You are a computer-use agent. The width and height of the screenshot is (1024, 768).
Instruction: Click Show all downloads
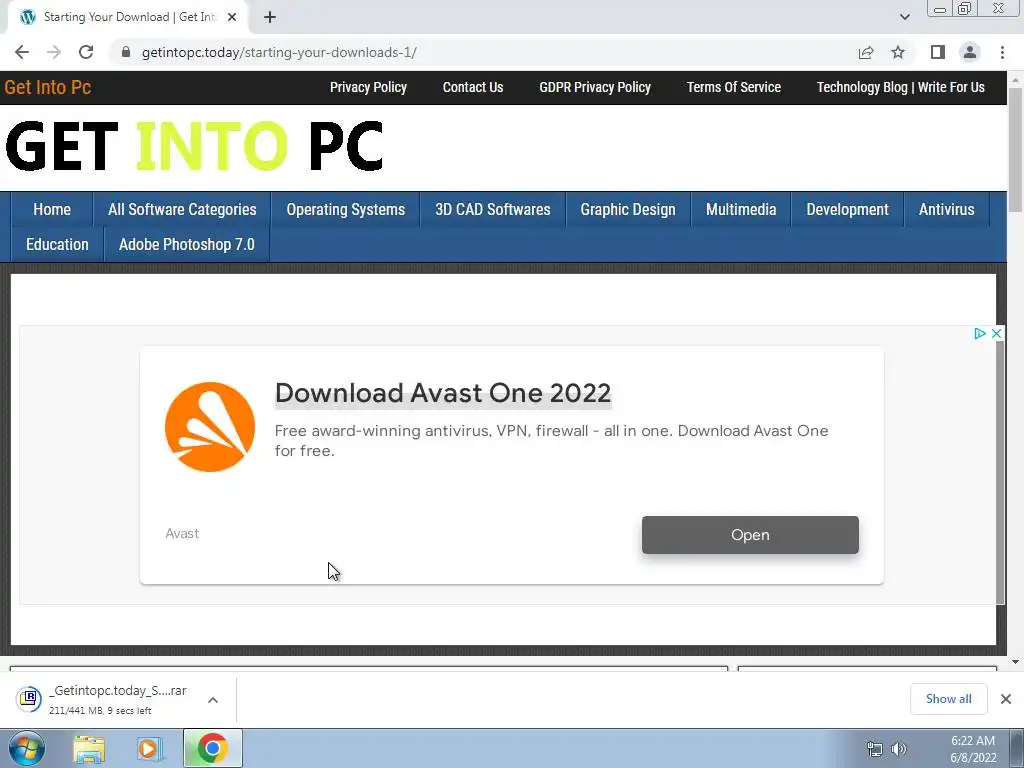click(x=948, y=699)
